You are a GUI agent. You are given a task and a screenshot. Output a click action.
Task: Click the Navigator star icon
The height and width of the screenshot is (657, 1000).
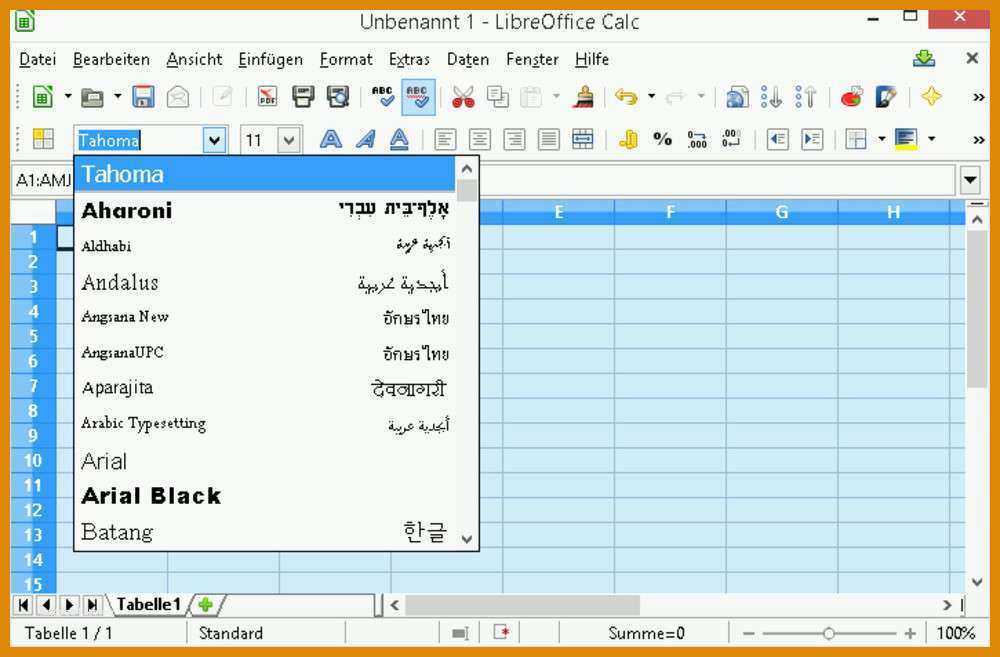click(x=931, y=97)
